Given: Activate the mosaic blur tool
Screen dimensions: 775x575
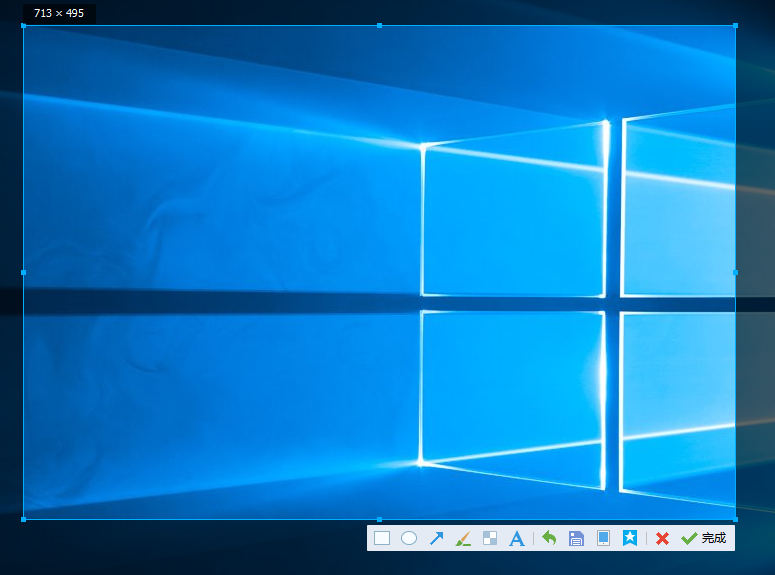Looking at the screenshot, I should click(x=490, y=538).
